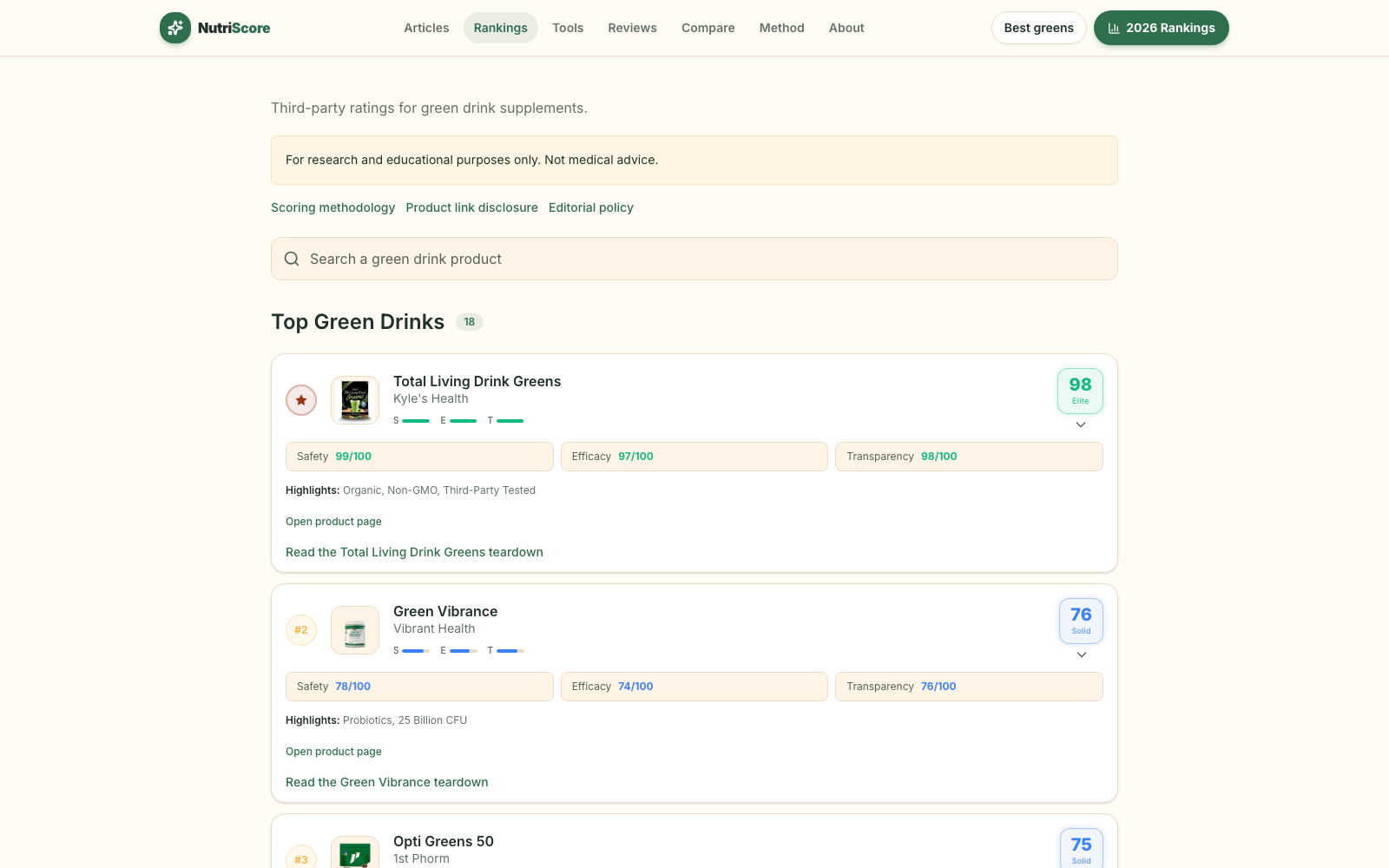Open product page for Total Living Drink Greens
The width and height of the screenshot is (1389, 868).
tap(333, 522)
